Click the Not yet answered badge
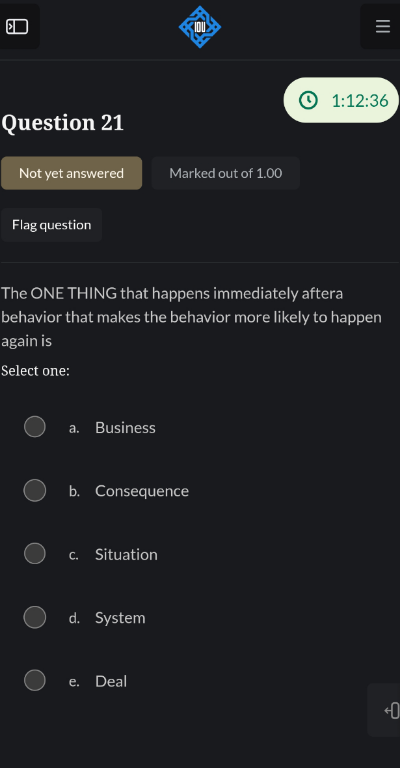Screen dimensions: 400x768 coord(71,173)
